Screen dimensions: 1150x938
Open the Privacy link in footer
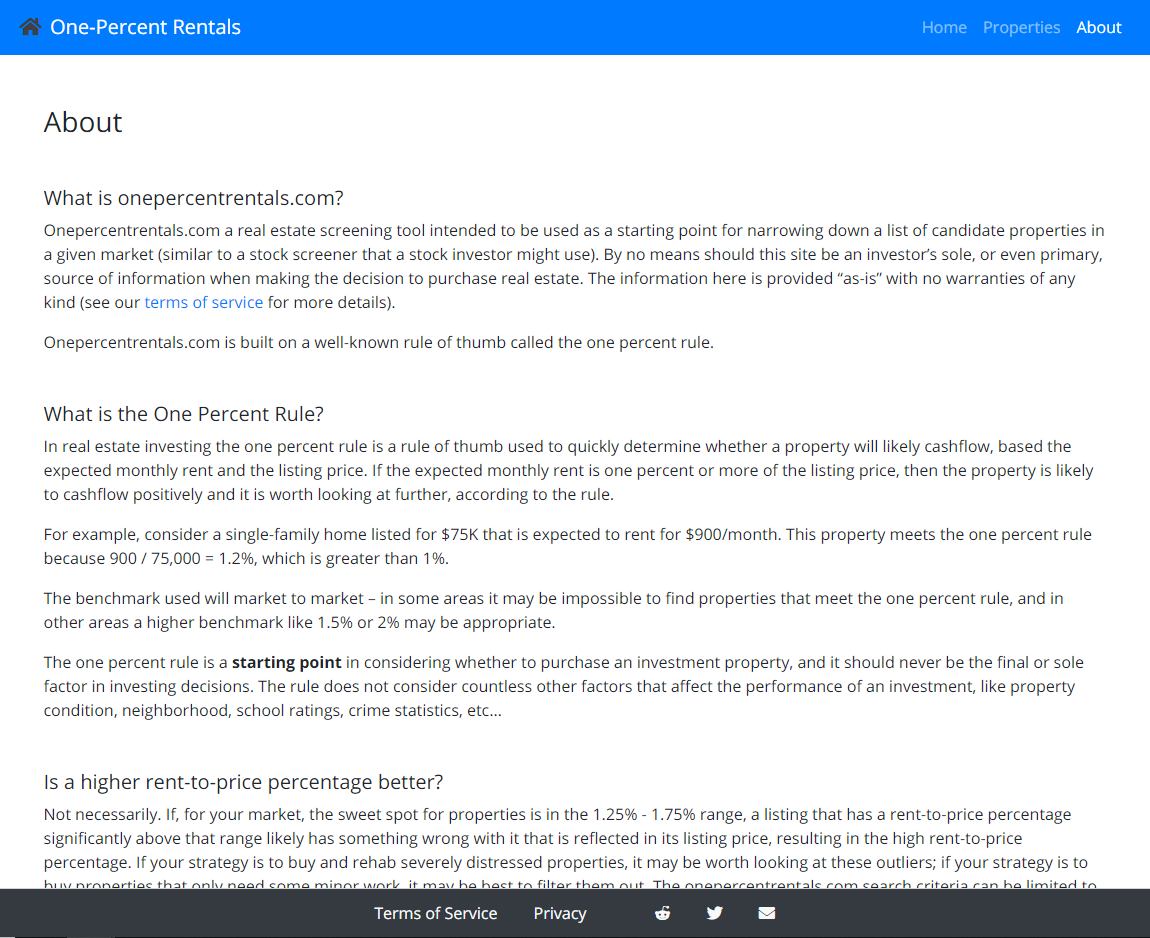(560, 913)
